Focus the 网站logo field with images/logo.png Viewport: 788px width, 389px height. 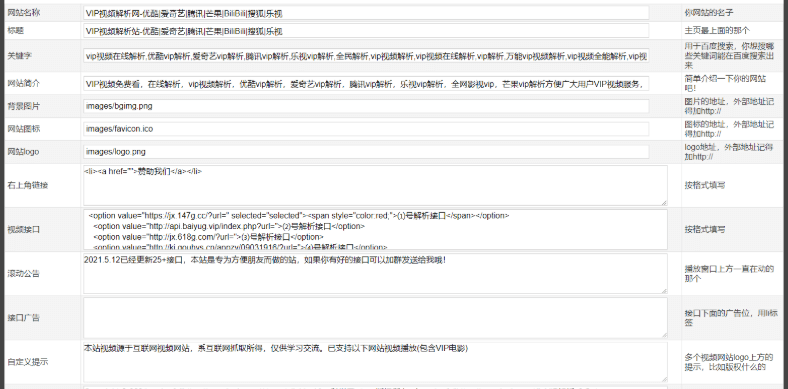click(x=366, y=151)
